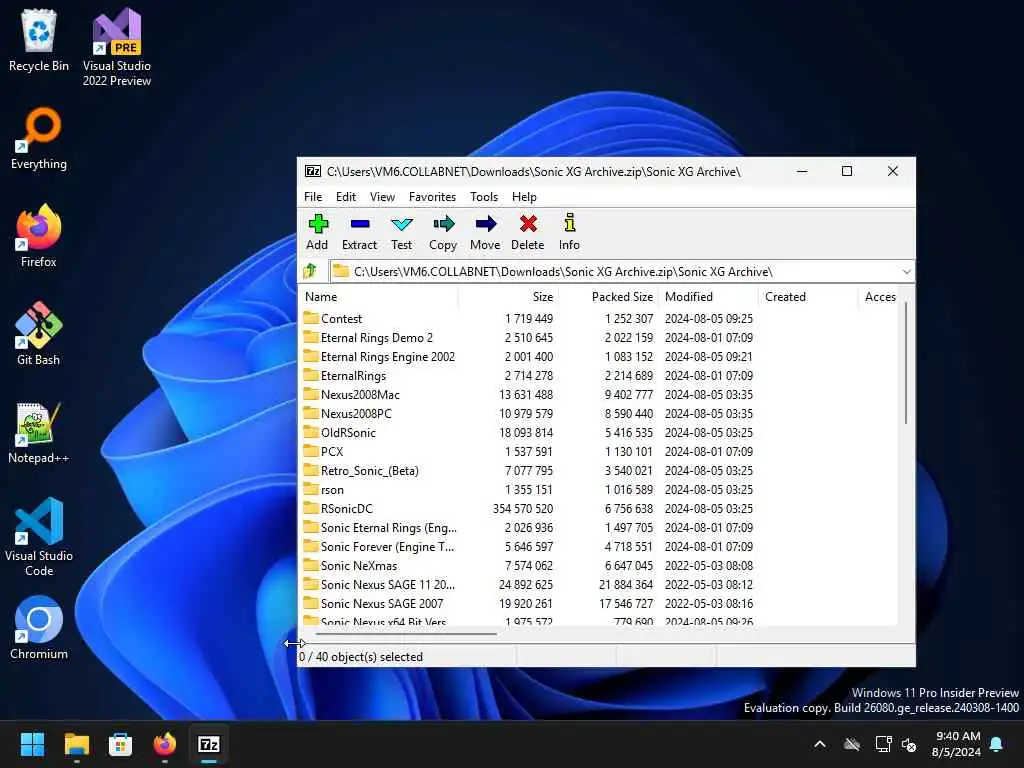
Task: Click the status bar selection count
Action: coord(360,656)
